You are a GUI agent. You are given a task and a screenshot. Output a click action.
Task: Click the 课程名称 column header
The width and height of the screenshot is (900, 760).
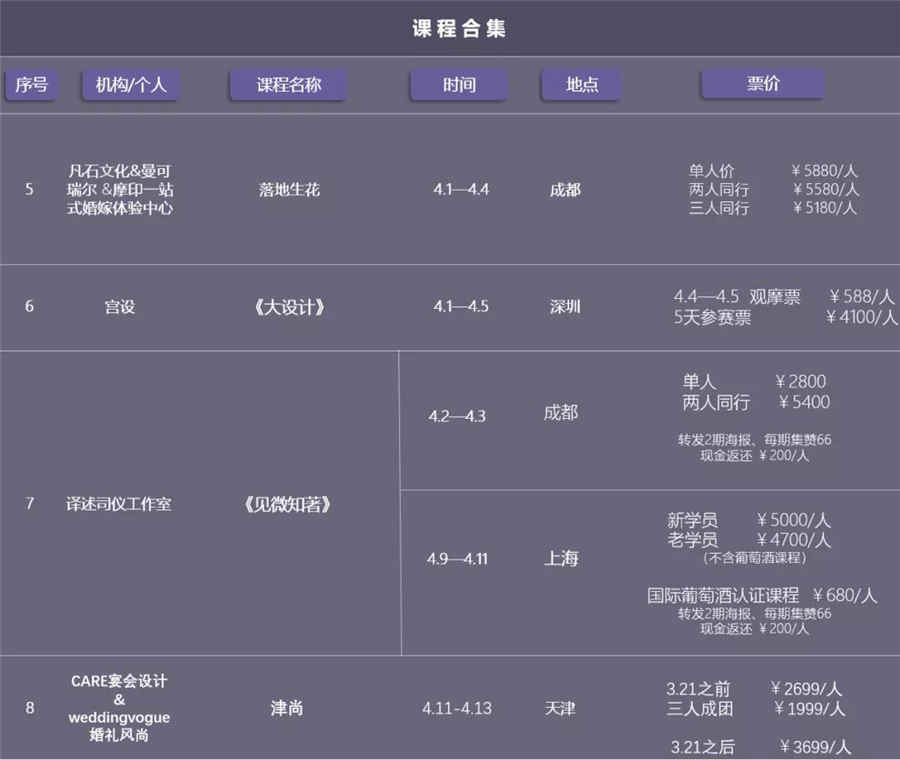click(x=288, y=85)
